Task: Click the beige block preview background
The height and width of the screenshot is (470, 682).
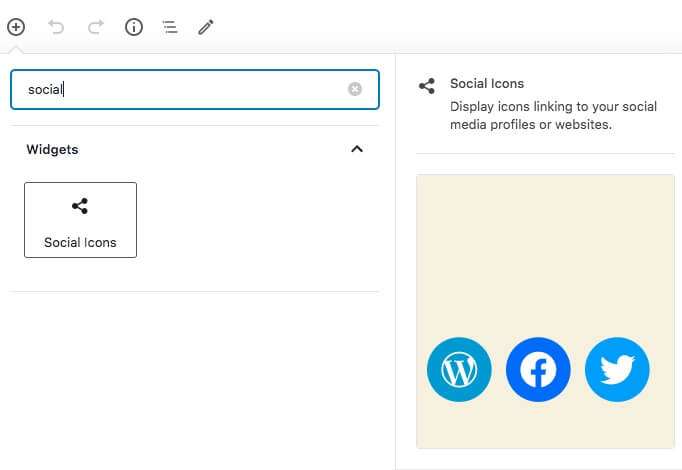Action: (x=545, y=252)
